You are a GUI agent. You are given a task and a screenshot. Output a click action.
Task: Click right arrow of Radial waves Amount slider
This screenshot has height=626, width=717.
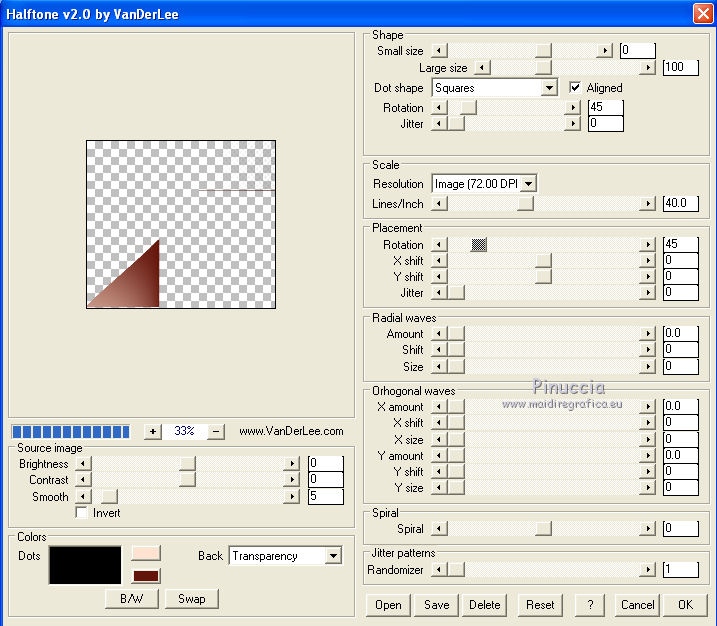tap(647, 333)
